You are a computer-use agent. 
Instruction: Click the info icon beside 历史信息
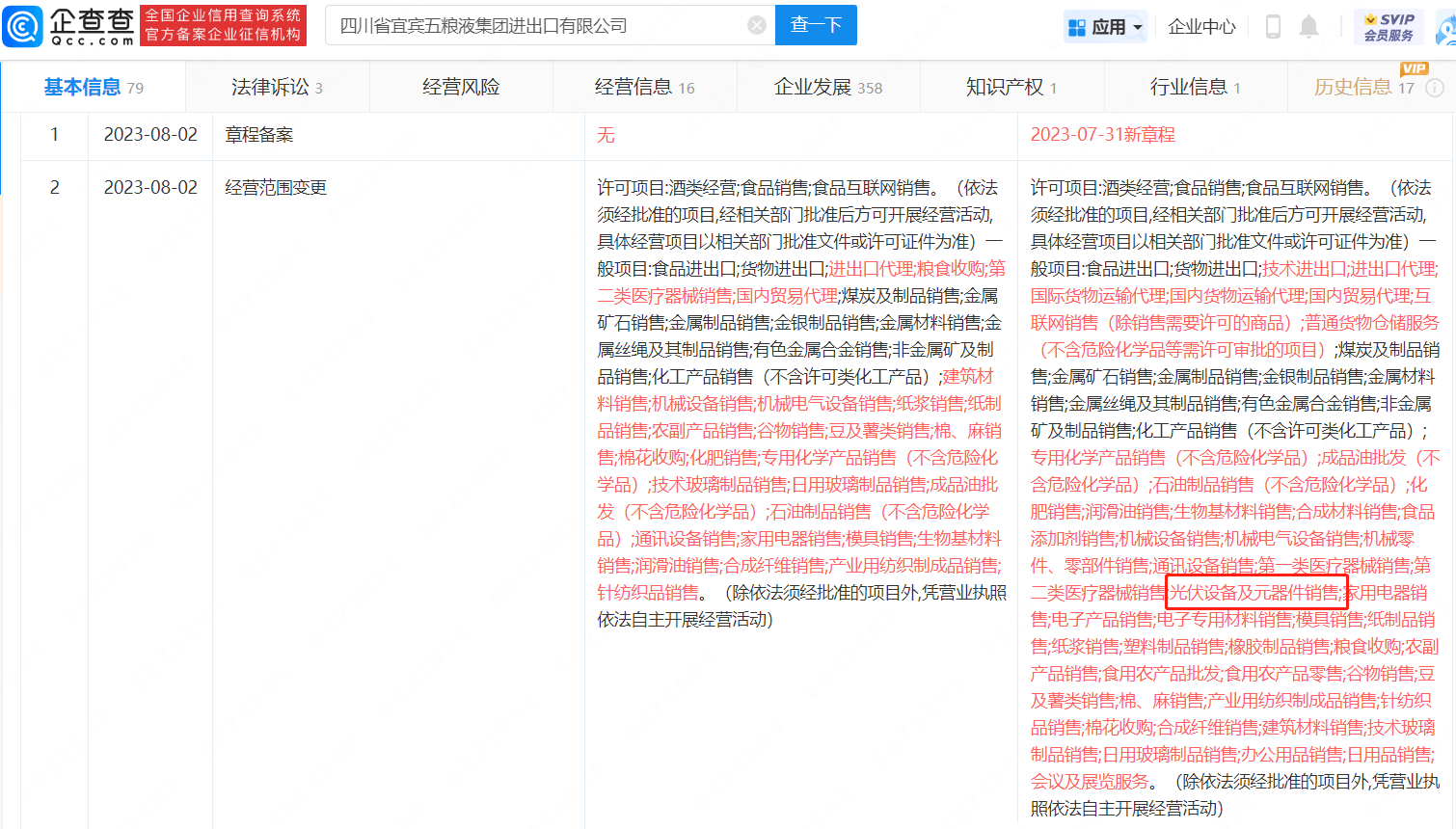[1435, 88]
